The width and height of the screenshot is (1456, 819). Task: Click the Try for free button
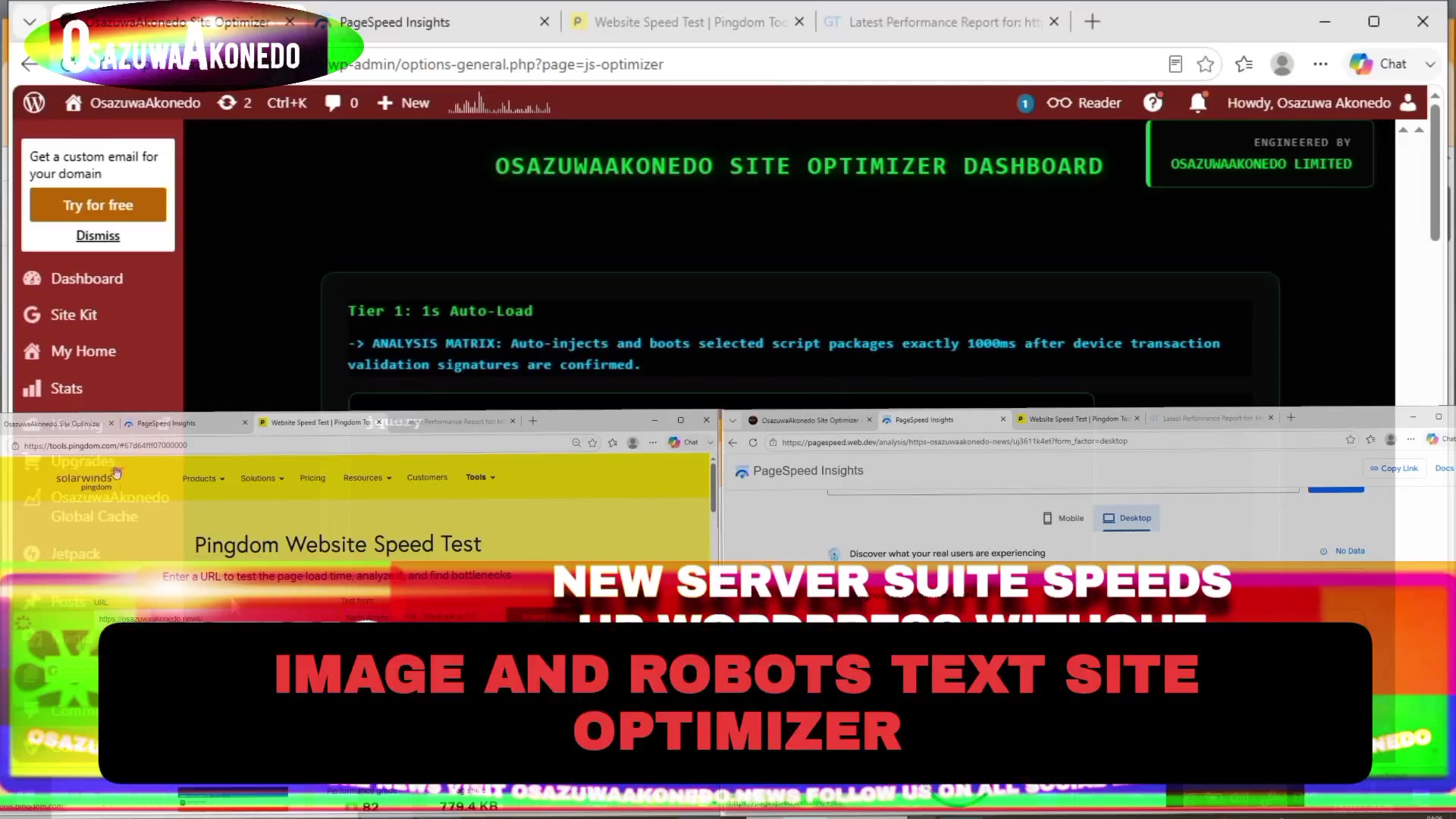[98, 205]
